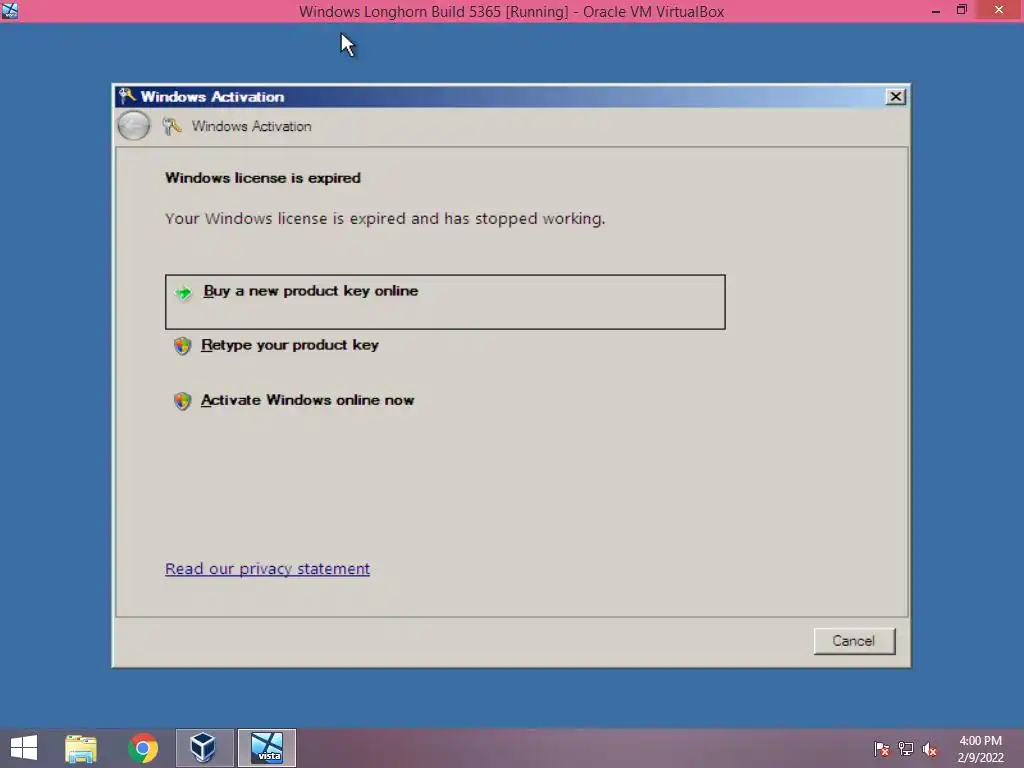Screen dimensions: 1024x768
Task: Restore down the VirtualBox window
Action: tap(962, 10)
